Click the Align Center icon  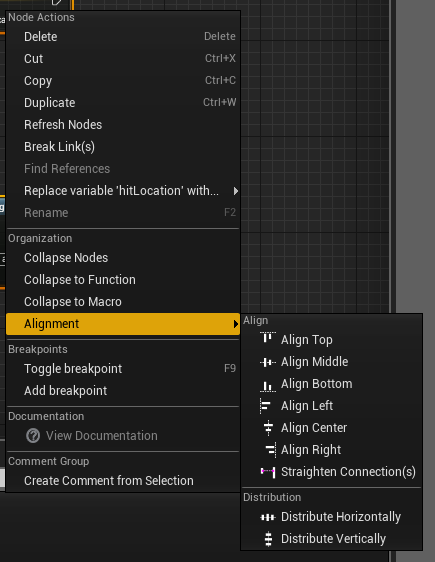click(268, 428)
